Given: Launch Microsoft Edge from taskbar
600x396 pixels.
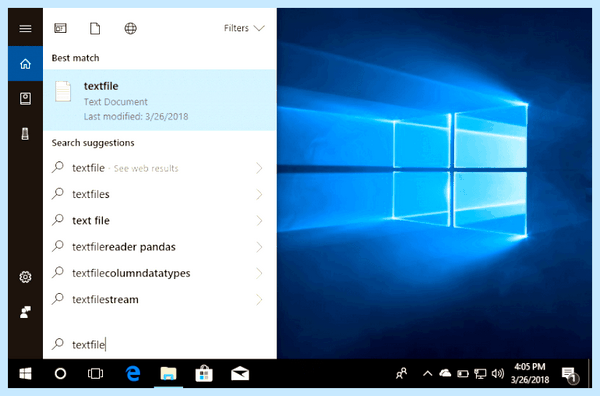Looking at the screenshot, I should [x=133, y=373].
